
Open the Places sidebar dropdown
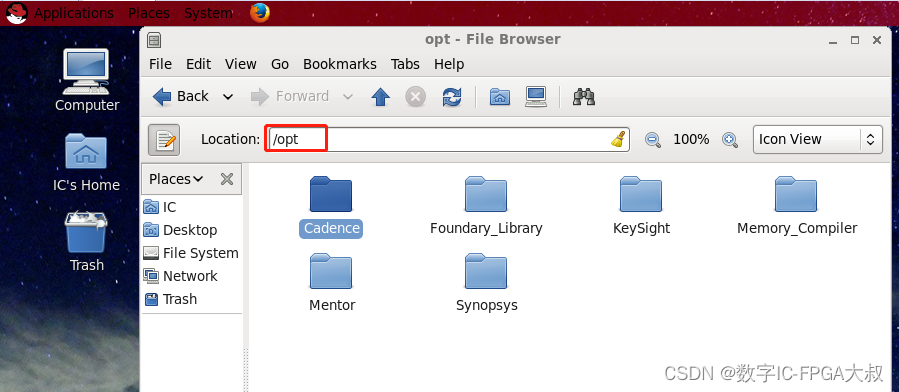176,179
